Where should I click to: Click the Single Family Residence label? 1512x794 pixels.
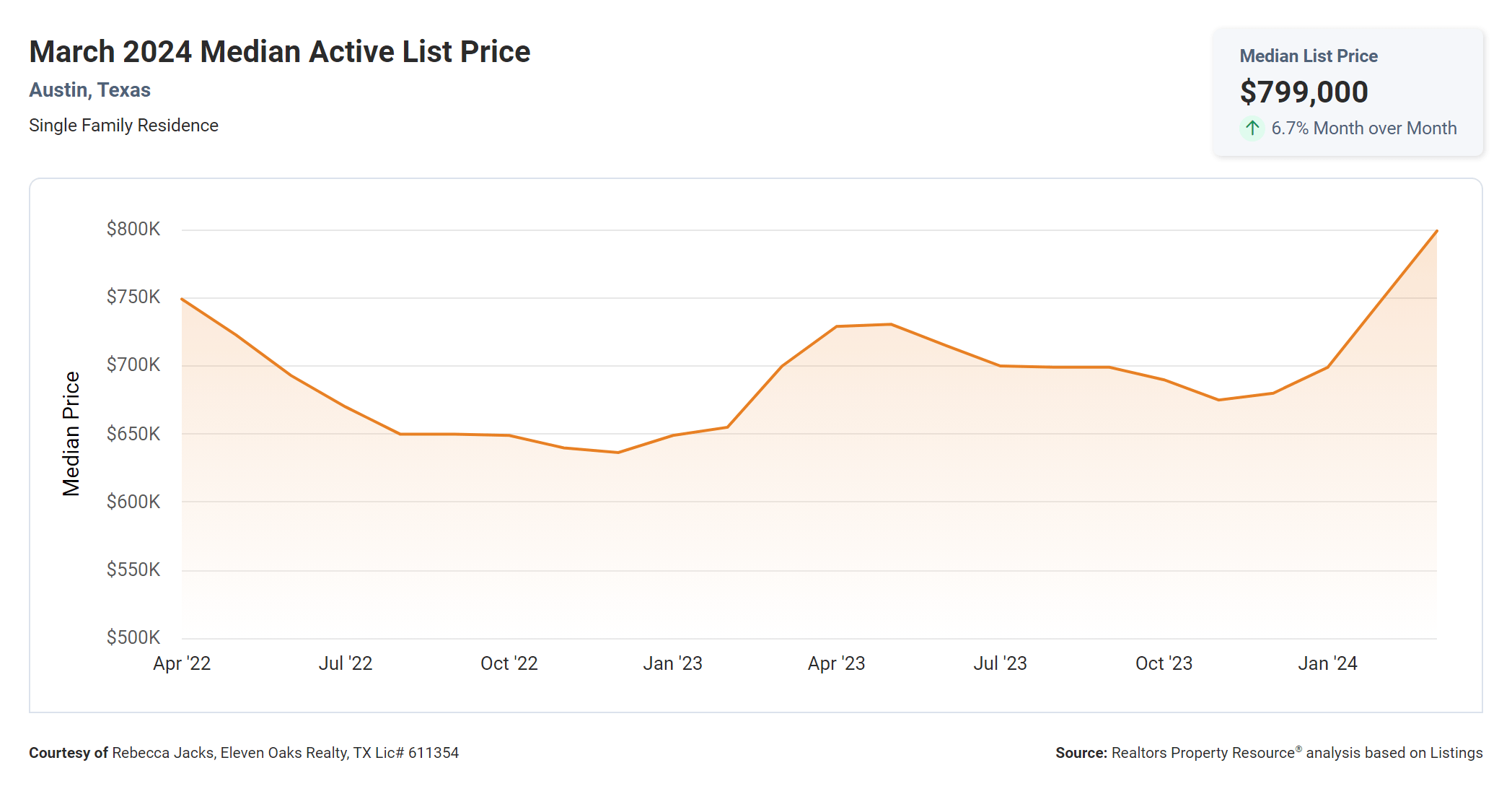click(x=123, y=126)
